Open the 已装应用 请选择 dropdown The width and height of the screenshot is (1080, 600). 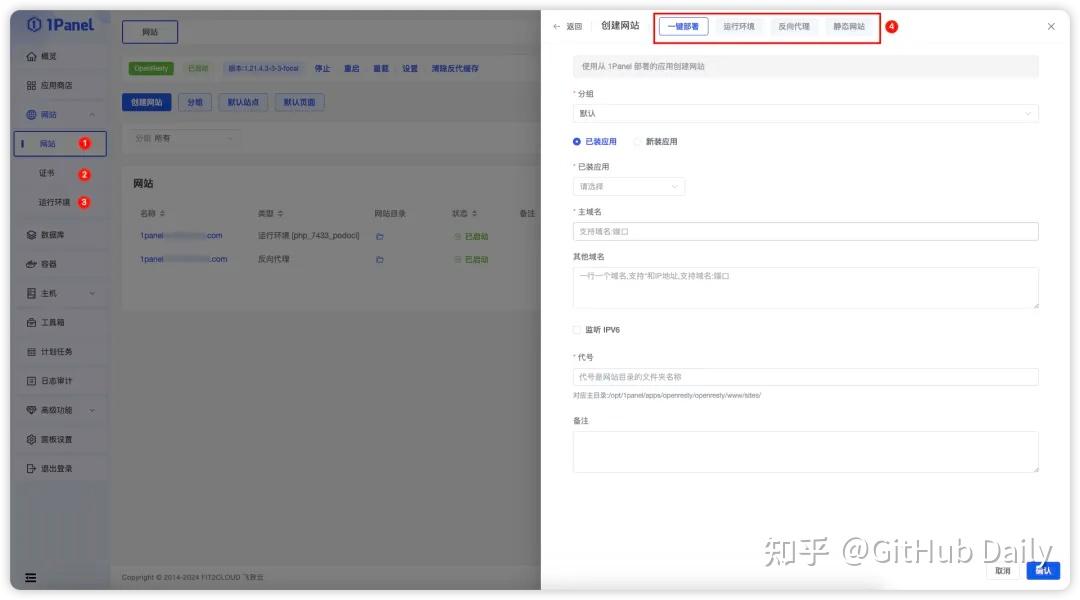pos(628,186)
